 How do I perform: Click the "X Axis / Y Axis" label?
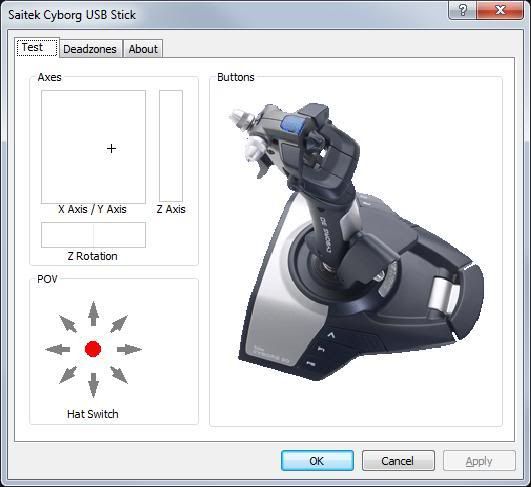coord(92,209)
